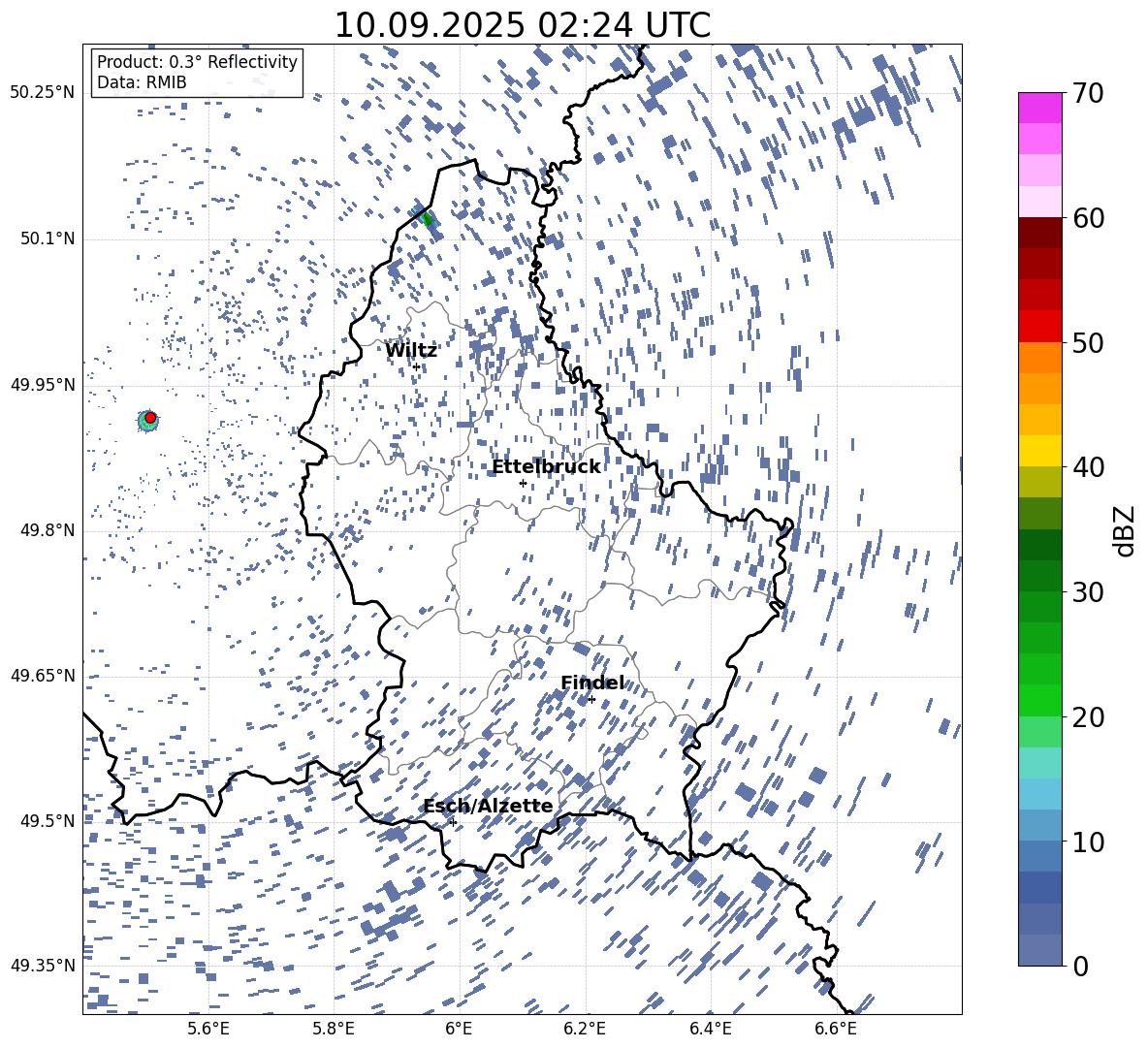Pick the bright green 20 dBZ swatch

(1040, 700)
